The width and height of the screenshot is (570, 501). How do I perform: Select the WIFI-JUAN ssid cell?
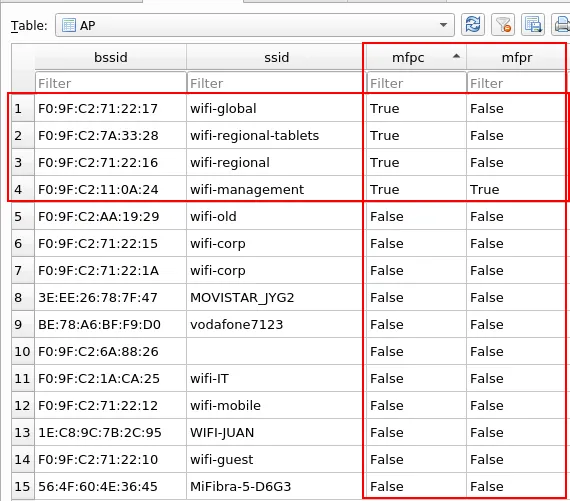pyautogui.click(x=276, y=433)
